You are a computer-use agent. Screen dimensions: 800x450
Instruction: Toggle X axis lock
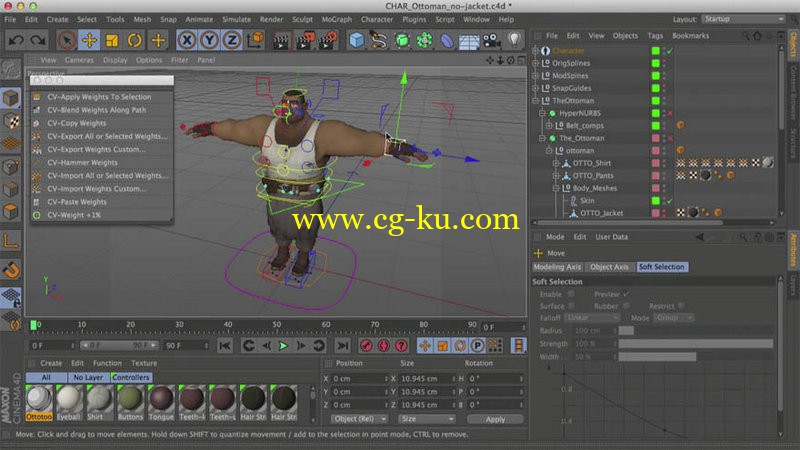coord(187,40)
